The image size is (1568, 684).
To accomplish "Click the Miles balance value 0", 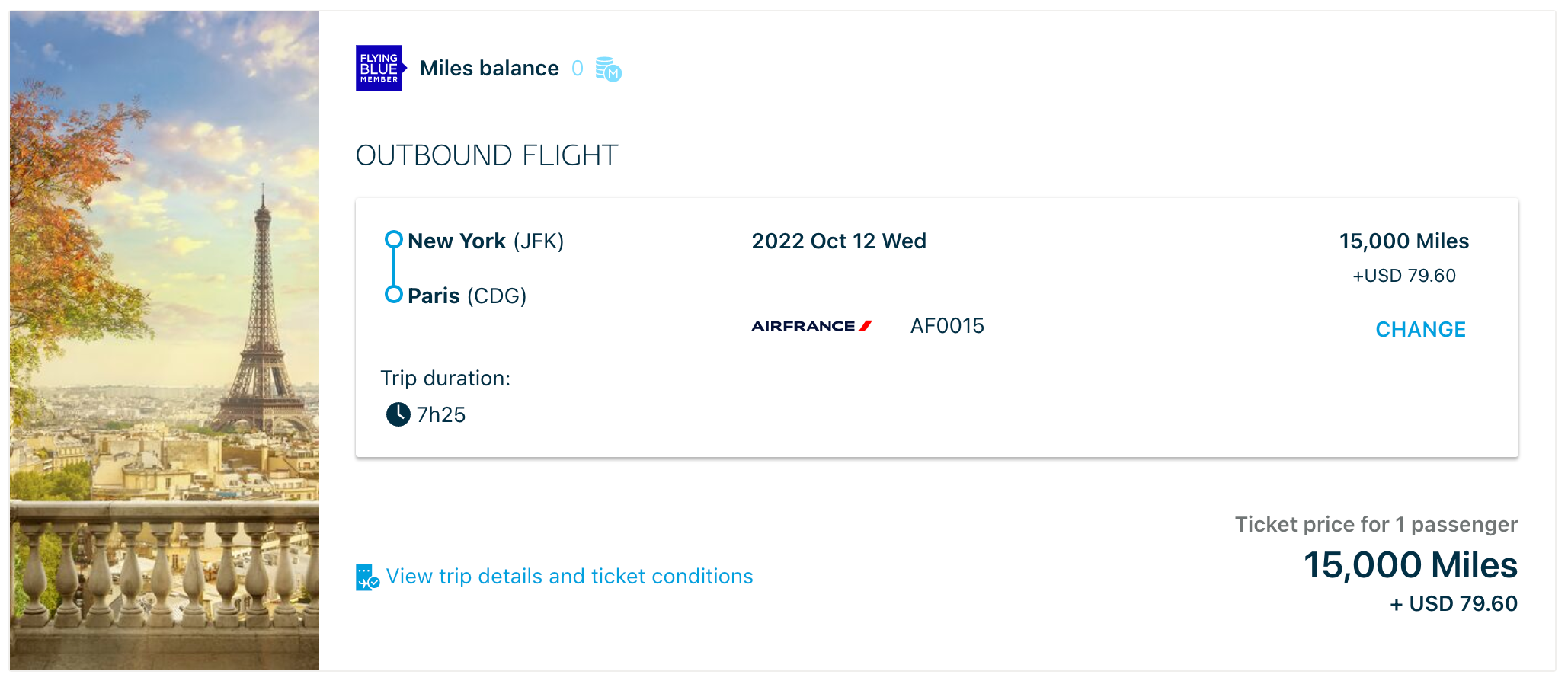I will (578, 69).
